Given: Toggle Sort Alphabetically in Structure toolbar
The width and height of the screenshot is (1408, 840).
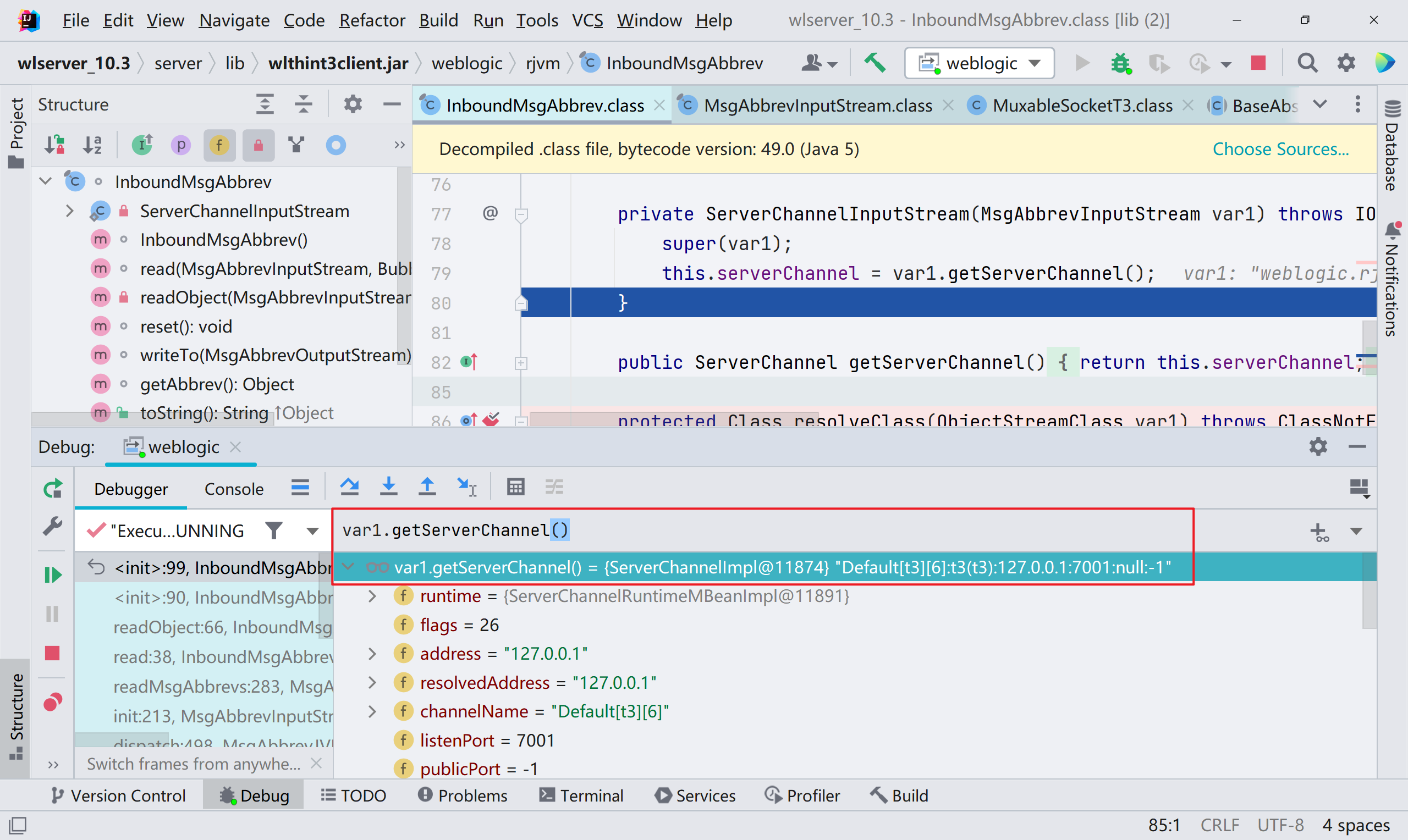Looking at the screenshot, I should (x=93, y=145).
